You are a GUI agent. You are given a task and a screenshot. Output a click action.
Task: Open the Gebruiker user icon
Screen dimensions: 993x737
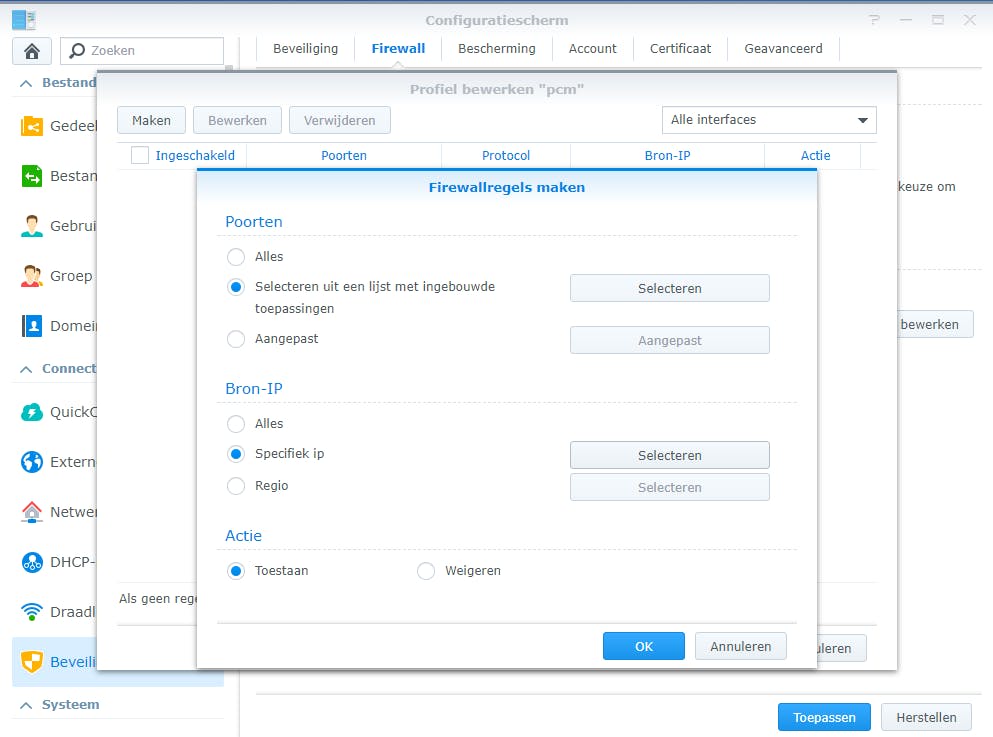[32, 226]
